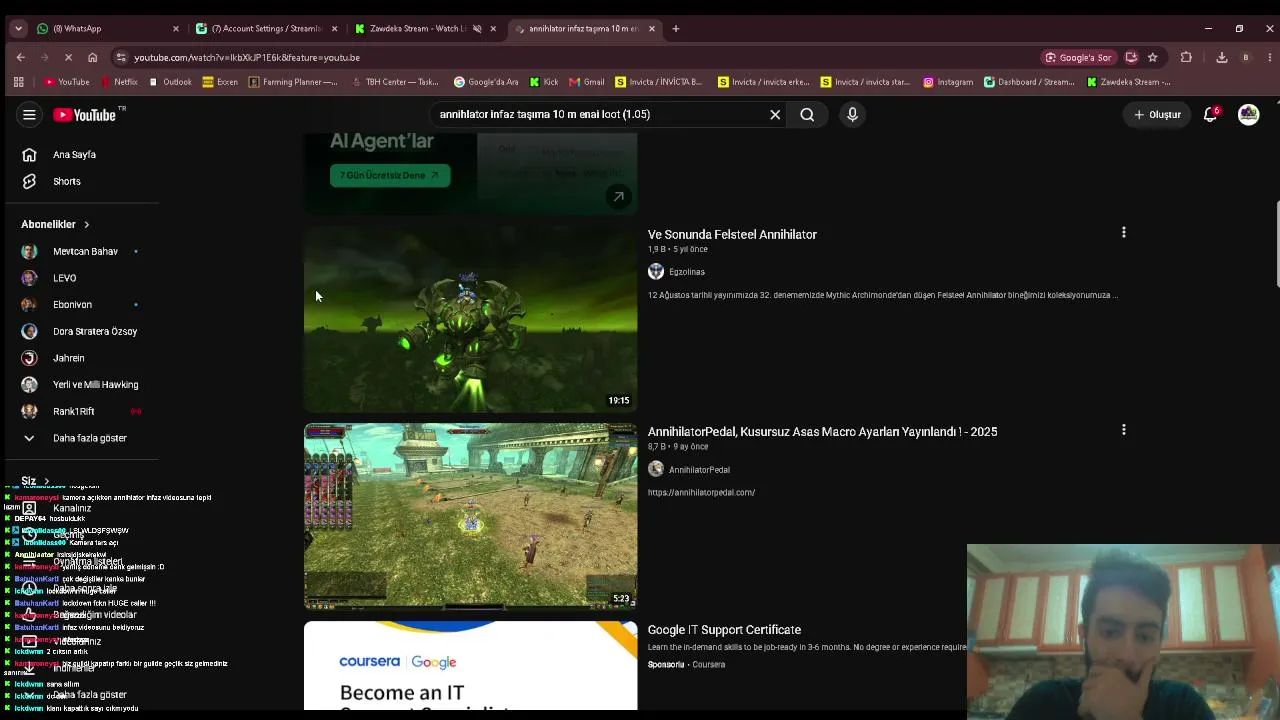Open the browser three-dot menu
Image resolution: width=1280 pixels, height=720 pixels.
click(1270, 57)
